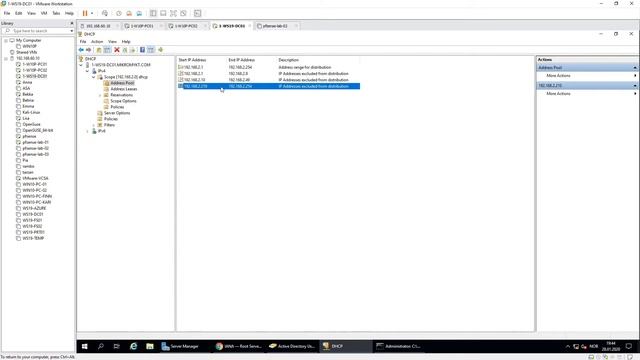This screenshot has height=360, width=640.
Task: Click the Task View taskbar icon
Action: click(x=117, y=346)
